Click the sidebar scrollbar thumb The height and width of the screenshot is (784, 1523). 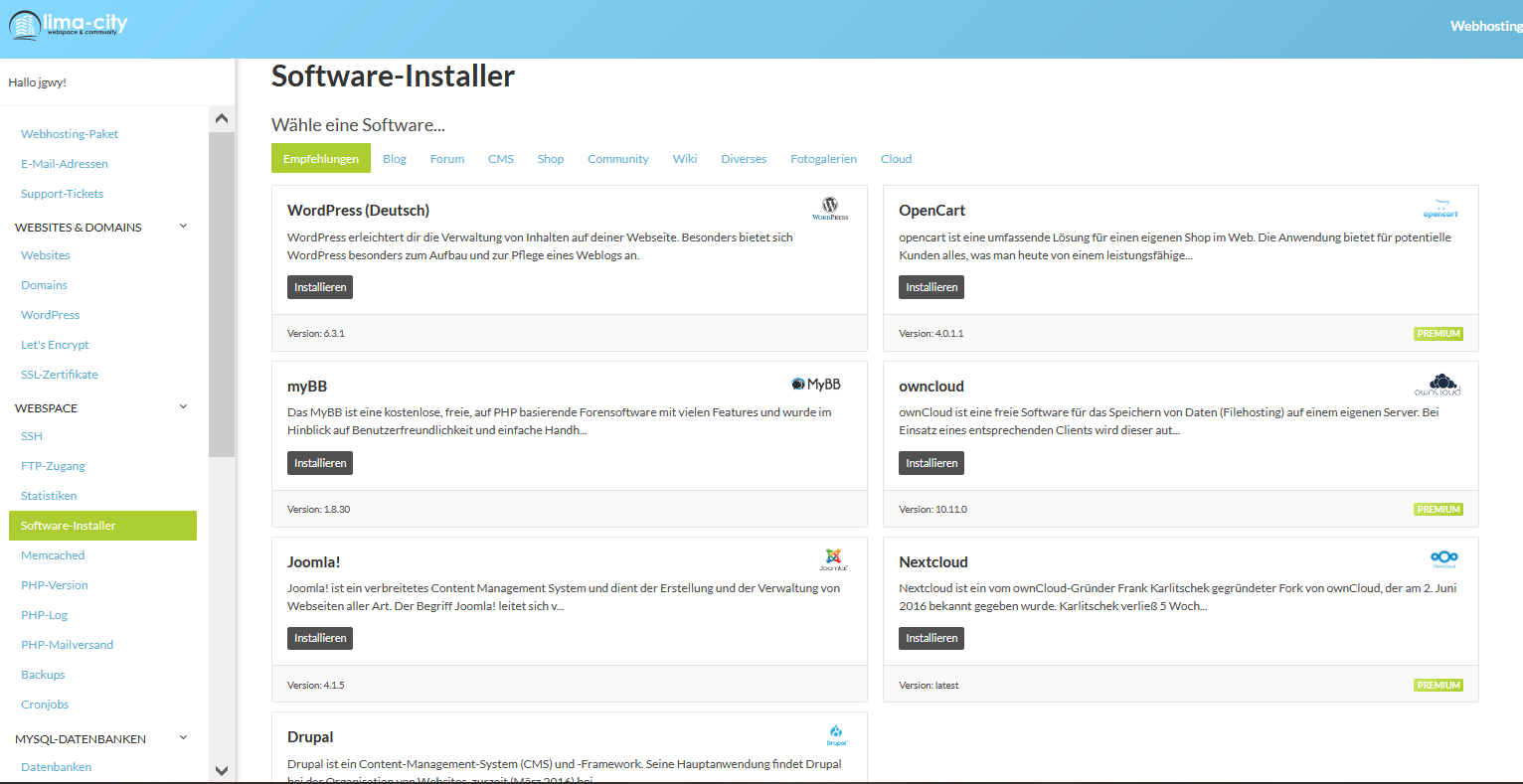pyautogui.click(x=222, y=294)
